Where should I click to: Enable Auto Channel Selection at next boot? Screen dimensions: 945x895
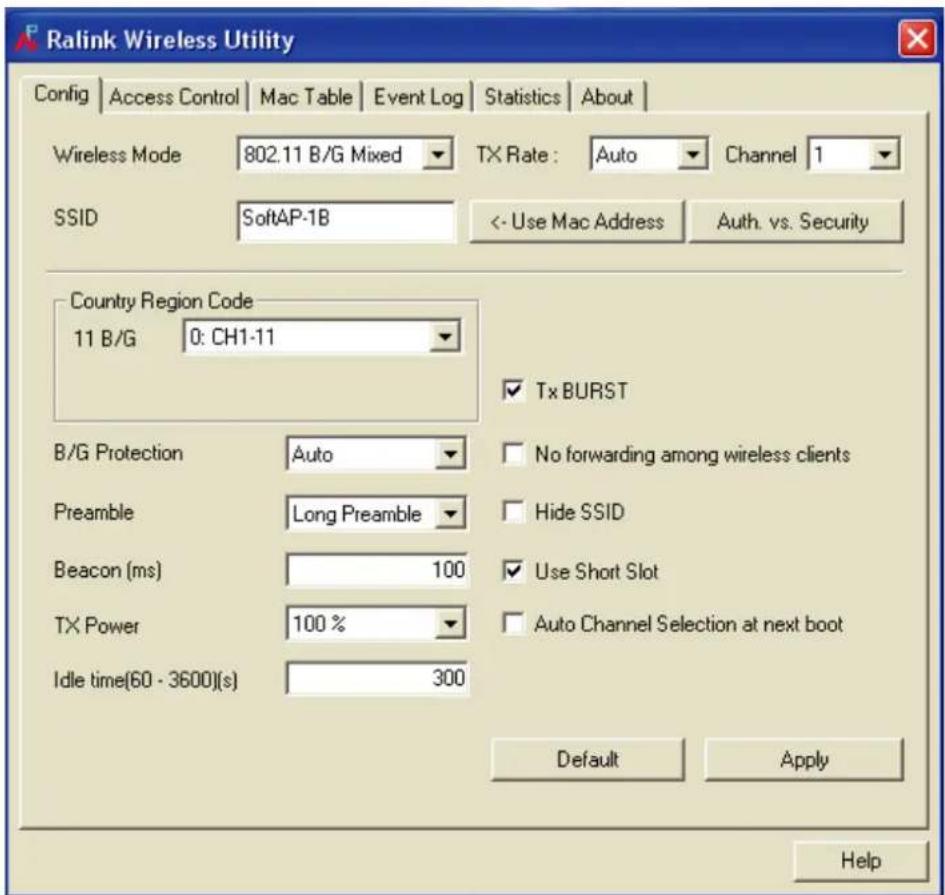pyautogui.click(x=512, y=623)
